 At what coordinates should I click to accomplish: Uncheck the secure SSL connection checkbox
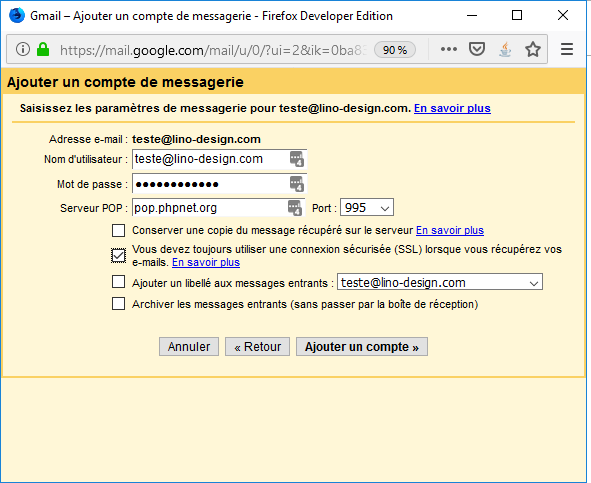118,255
